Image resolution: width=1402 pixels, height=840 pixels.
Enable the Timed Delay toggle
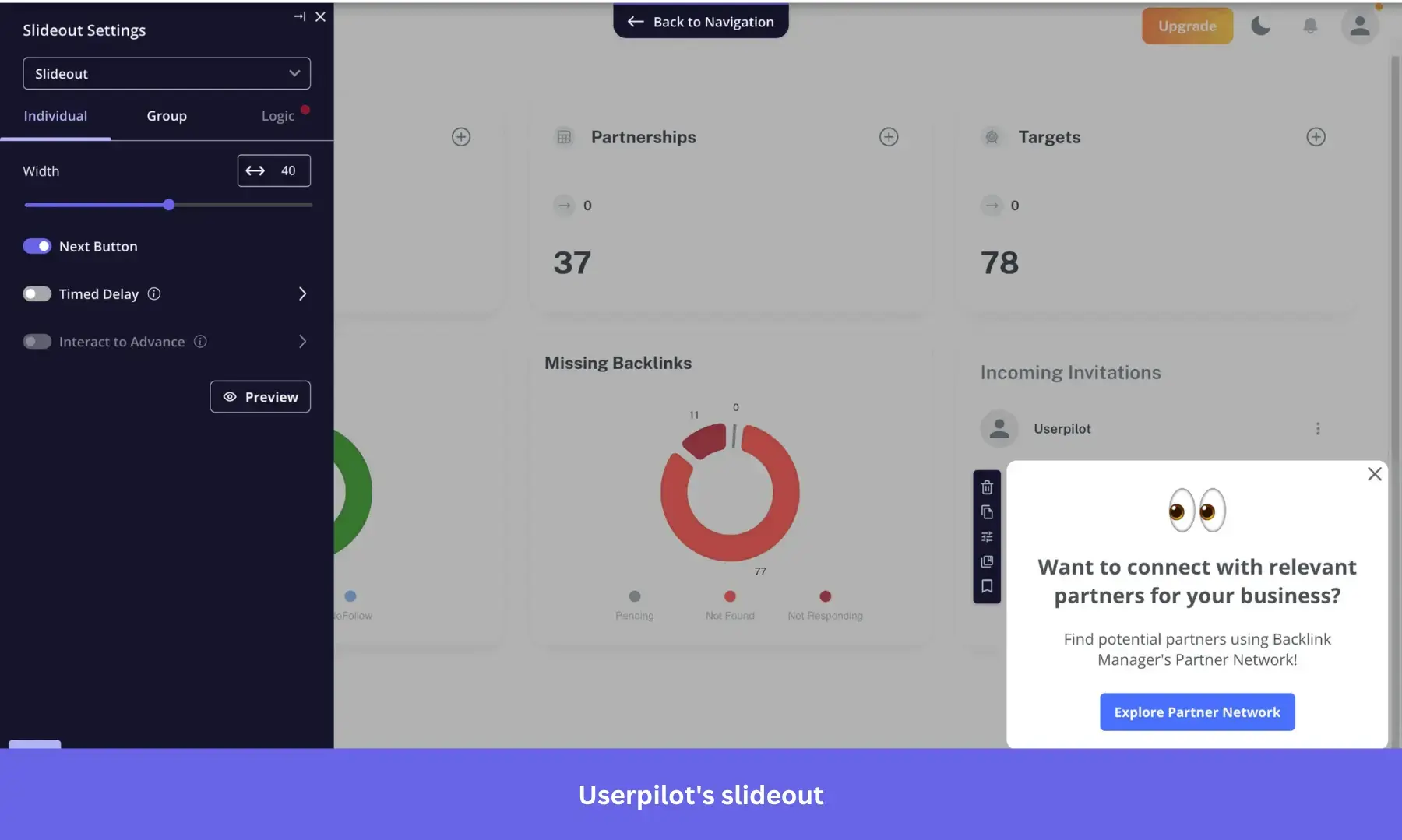click(x=36, y=293)
